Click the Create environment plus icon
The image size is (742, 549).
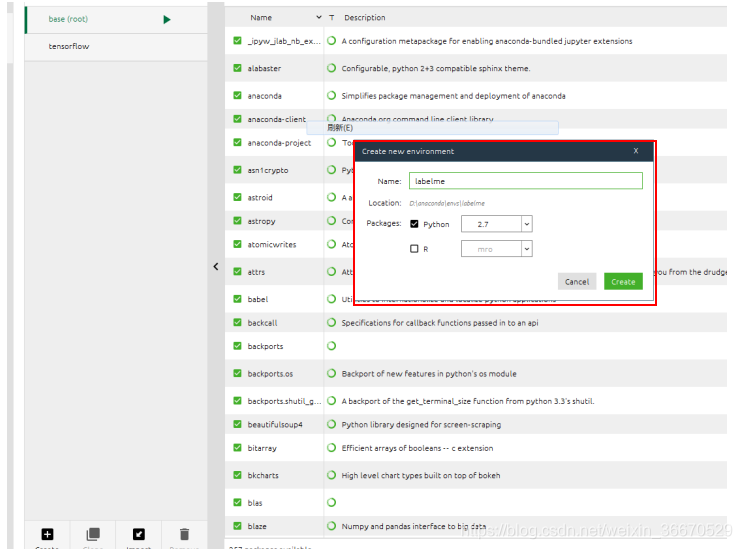pos(47,534)
